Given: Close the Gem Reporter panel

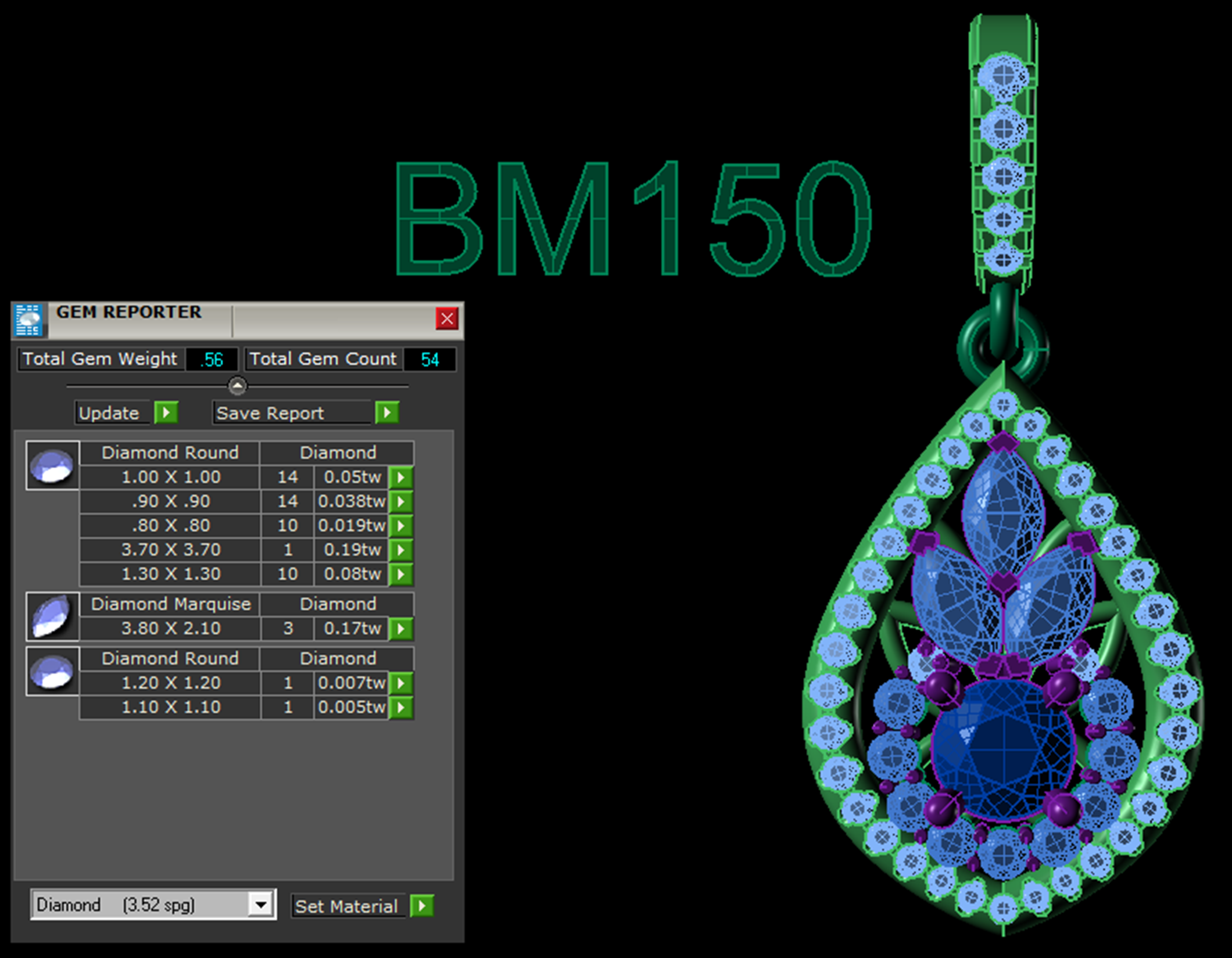Looking at the screenshot, I should tap(447, 318).
